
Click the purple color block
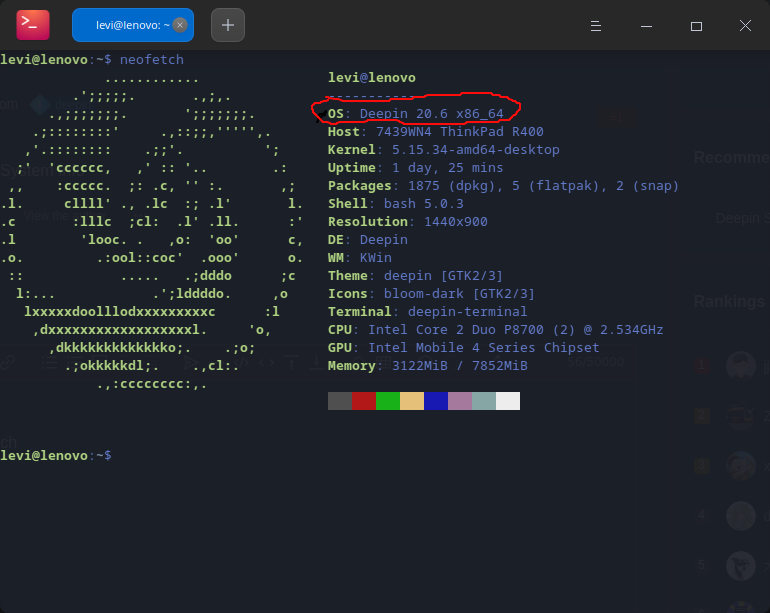coord(460,401)
